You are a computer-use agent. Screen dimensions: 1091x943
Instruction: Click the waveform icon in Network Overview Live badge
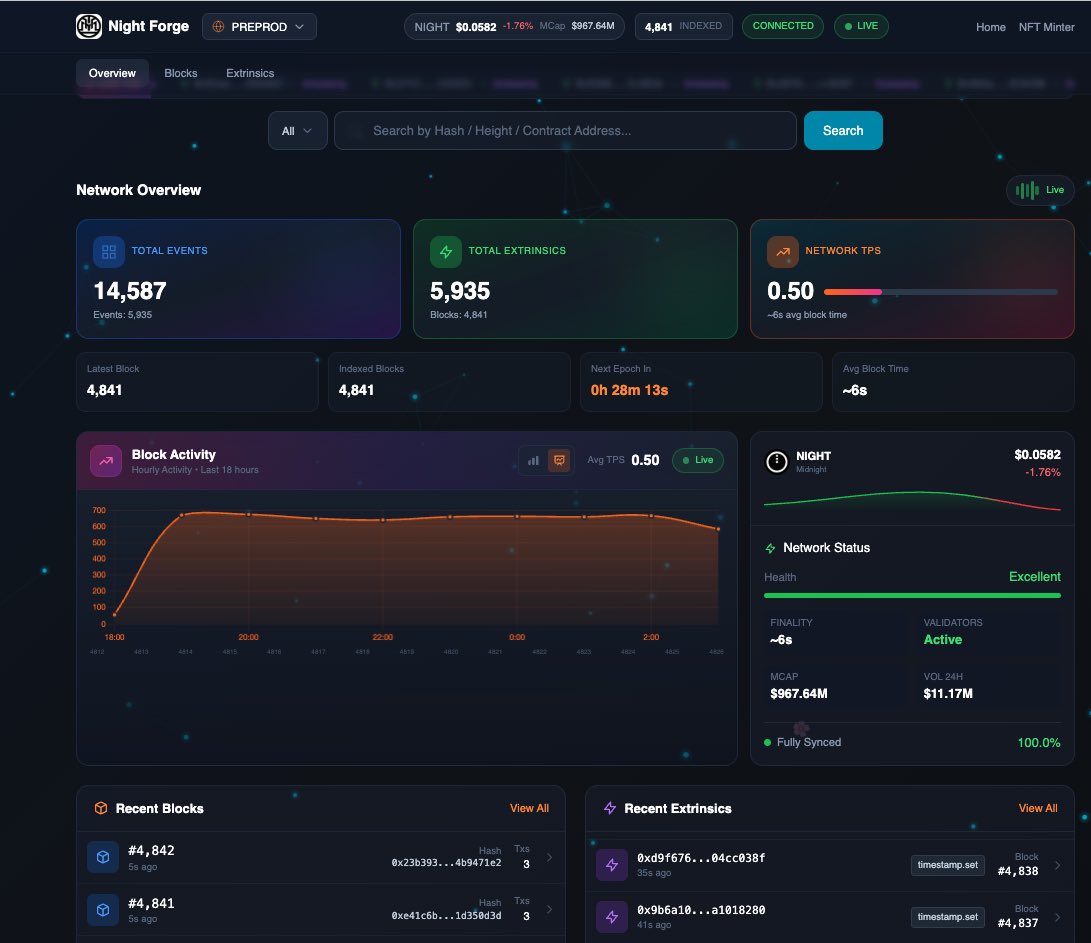tap(1027, 190)
